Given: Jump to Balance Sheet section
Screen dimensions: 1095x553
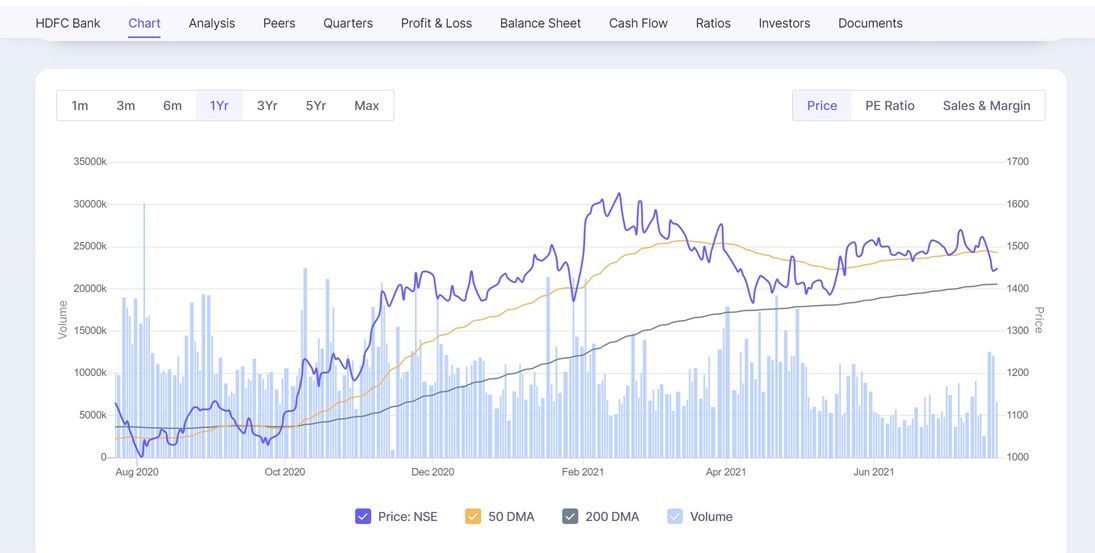Looking at the screenshot, I should coord(540,23).
